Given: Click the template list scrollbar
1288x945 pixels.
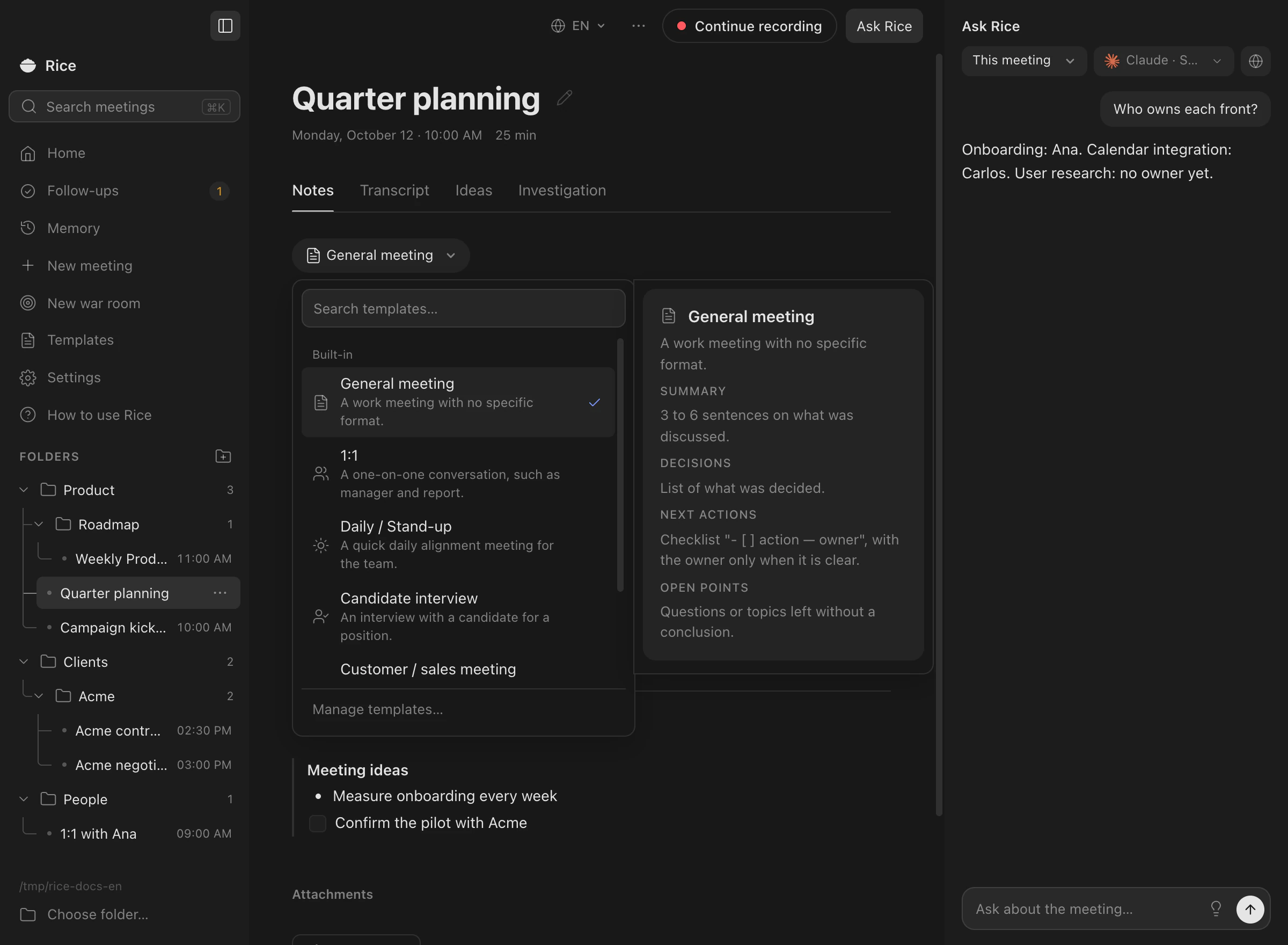Looking at the screenshot, I should 620,464.
